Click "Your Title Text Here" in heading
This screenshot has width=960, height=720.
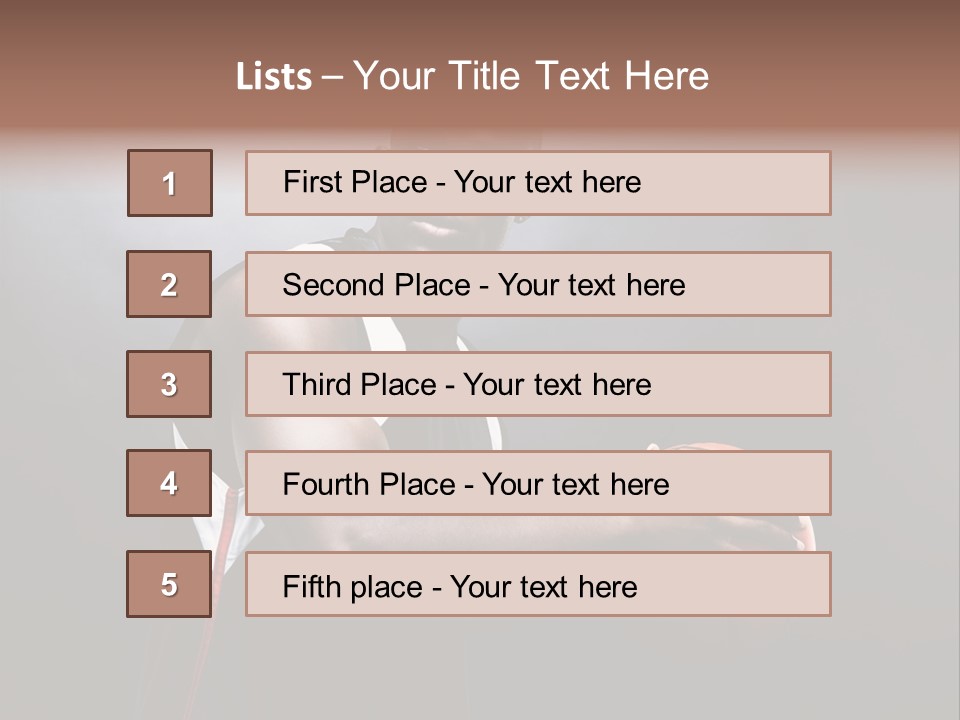point(531,76)
